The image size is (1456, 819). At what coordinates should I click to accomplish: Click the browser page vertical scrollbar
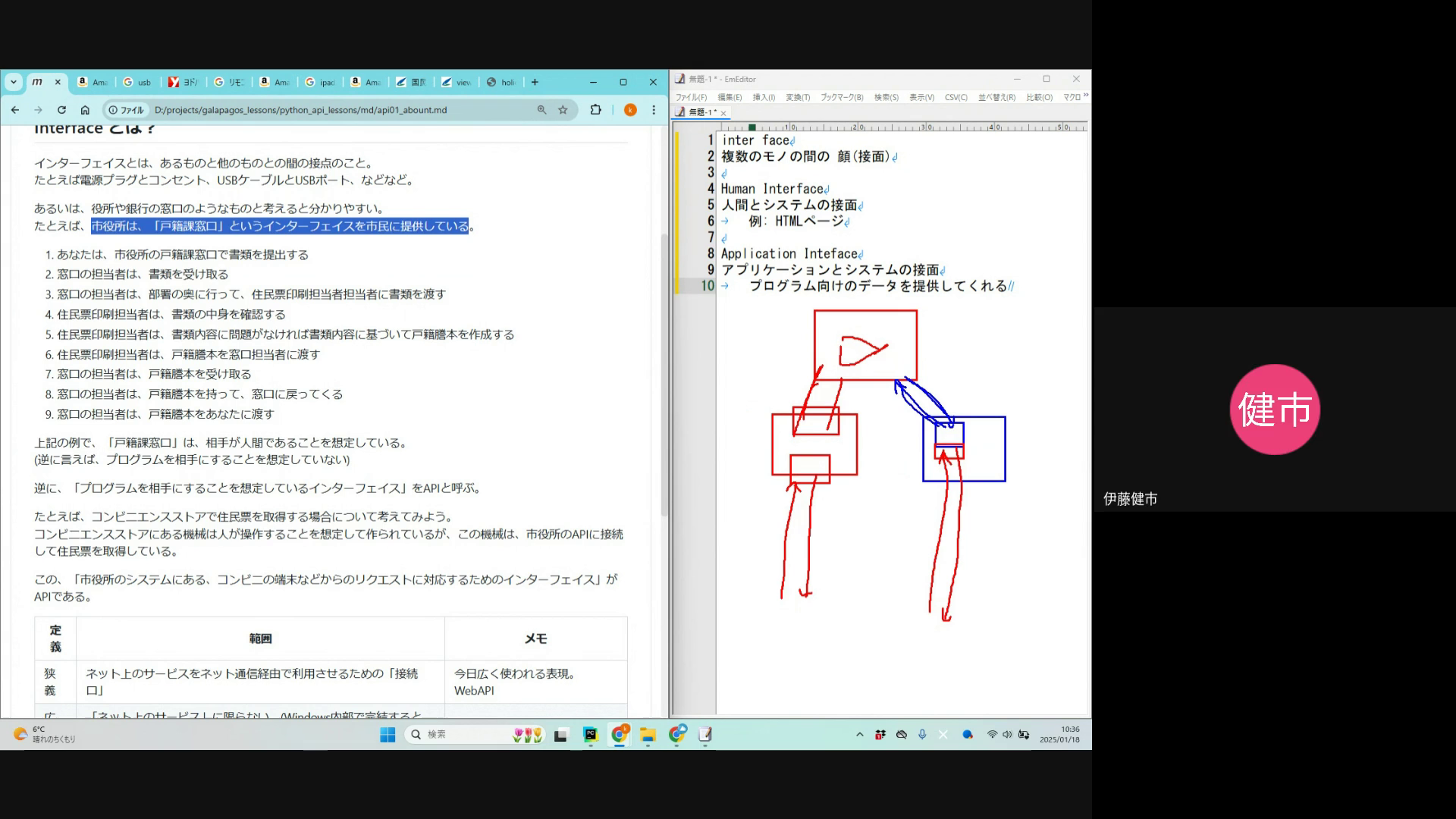click(x=665, y=379)
